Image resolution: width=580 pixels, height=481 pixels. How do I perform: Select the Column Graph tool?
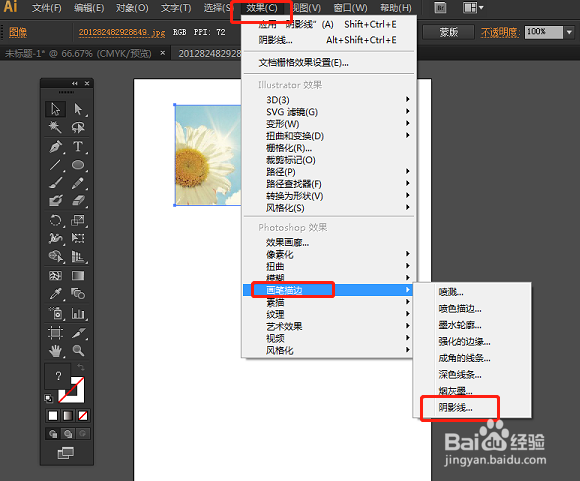point(78,313)
